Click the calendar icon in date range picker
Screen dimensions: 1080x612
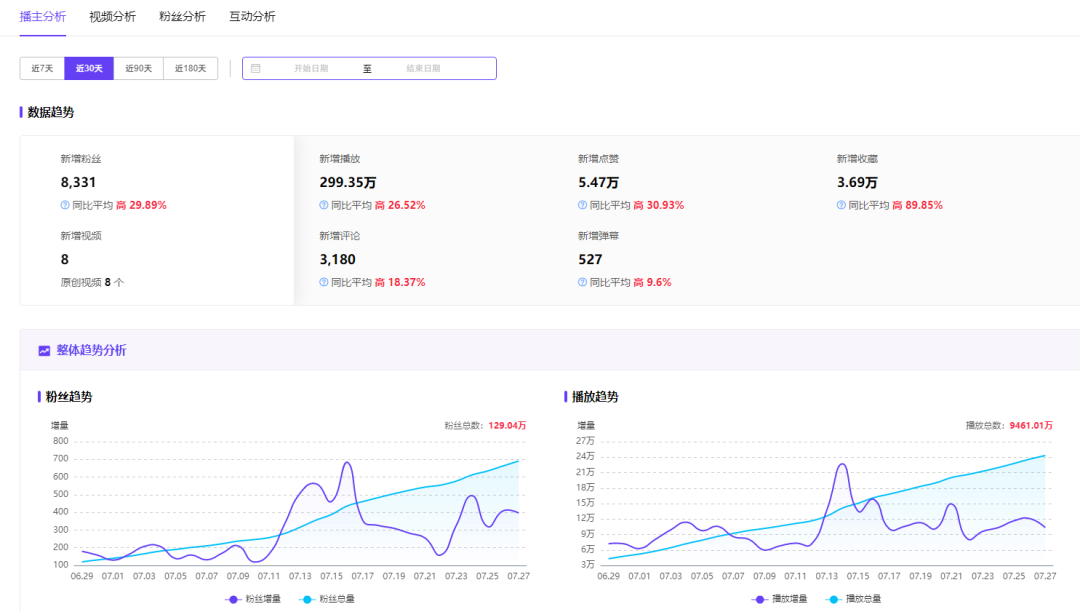256,68
